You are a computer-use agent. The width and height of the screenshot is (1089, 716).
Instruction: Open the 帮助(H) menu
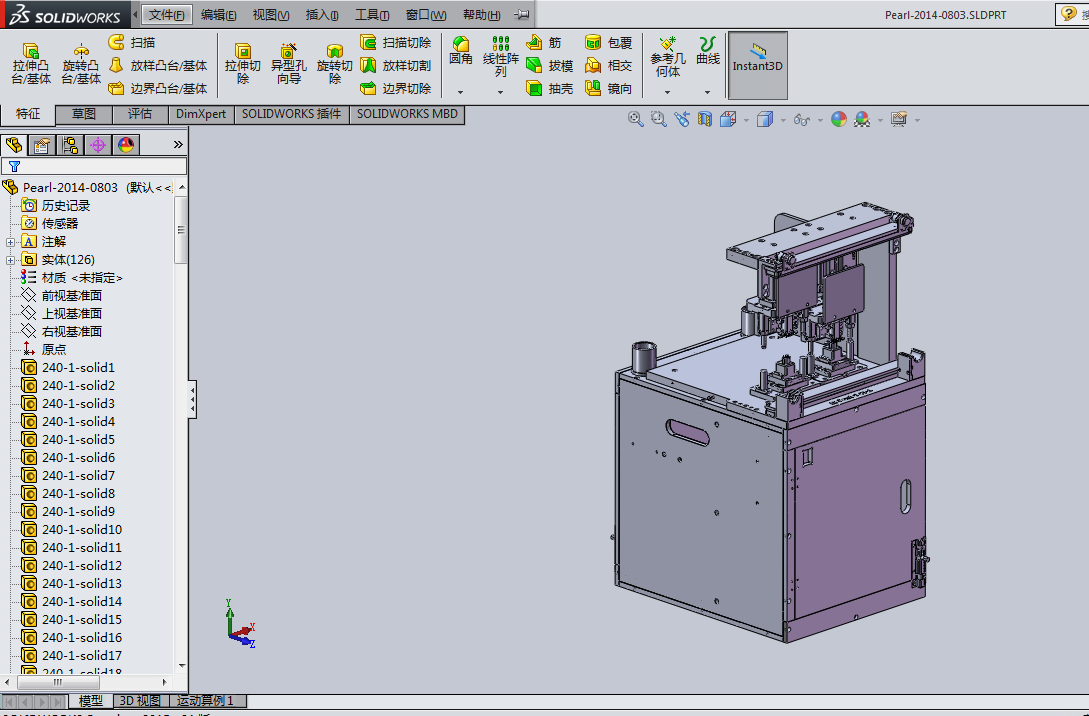coord(481,15)
